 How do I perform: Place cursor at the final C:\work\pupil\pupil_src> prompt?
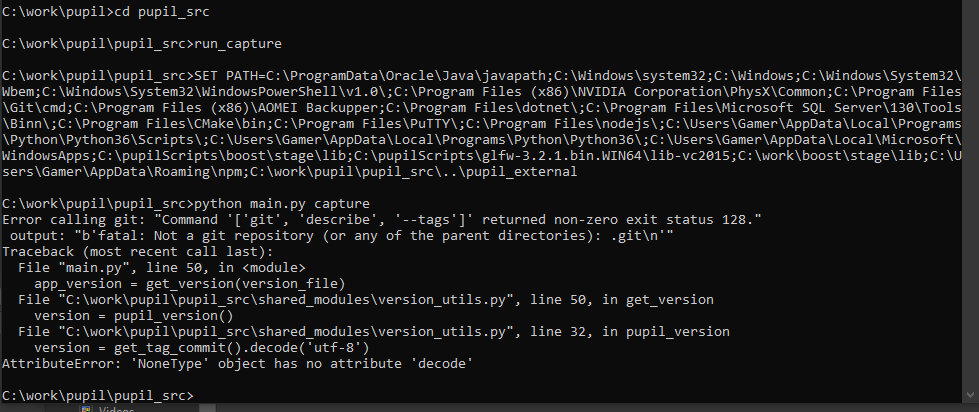click(x=99, y=396)
